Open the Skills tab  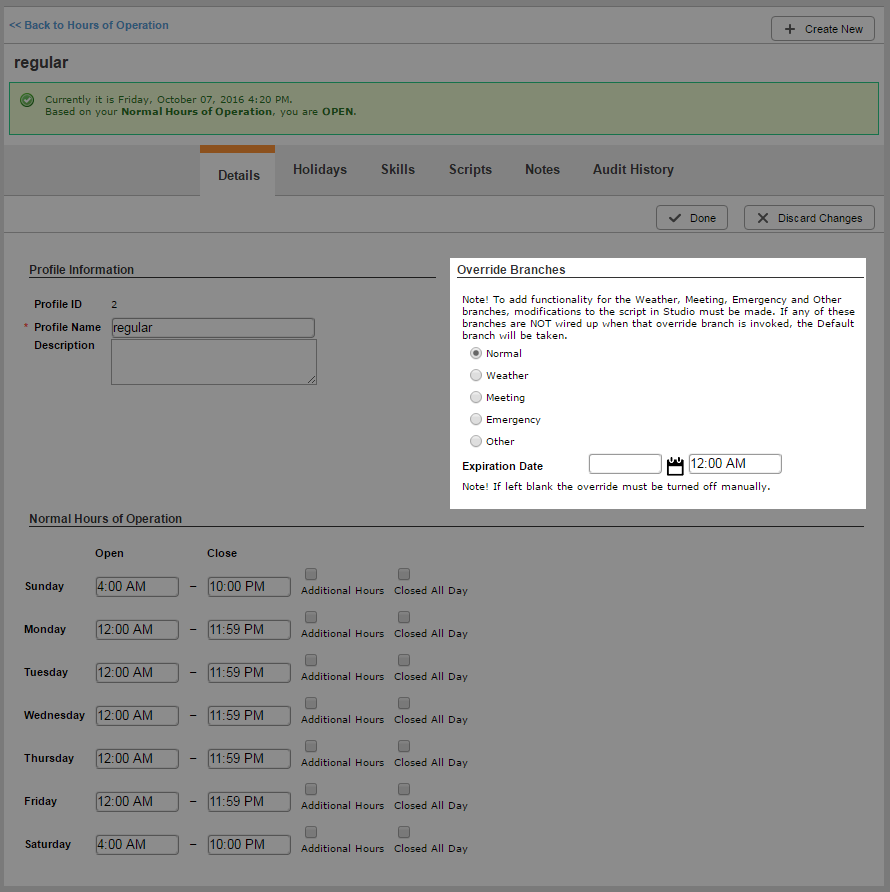(x=398, y=170)
